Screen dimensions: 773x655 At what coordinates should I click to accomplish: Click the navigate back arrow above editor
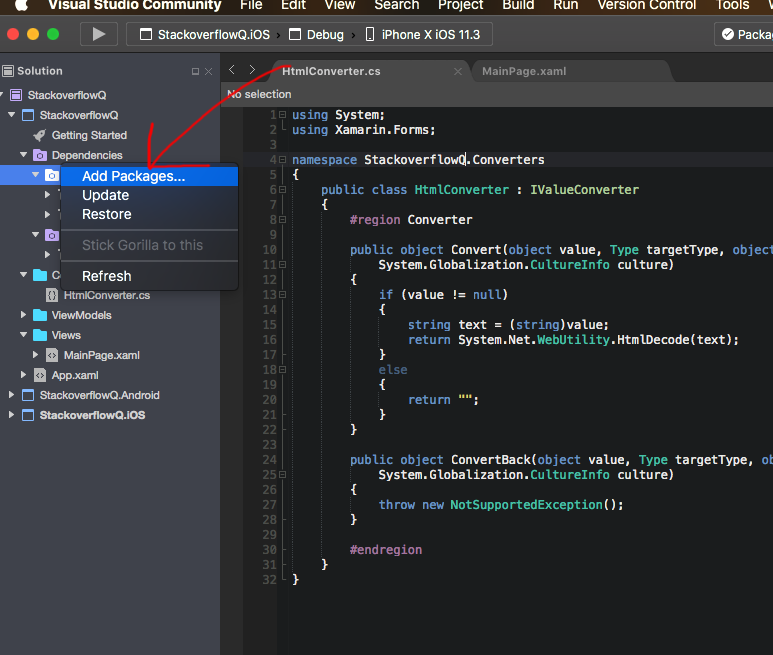pos(232,71)
